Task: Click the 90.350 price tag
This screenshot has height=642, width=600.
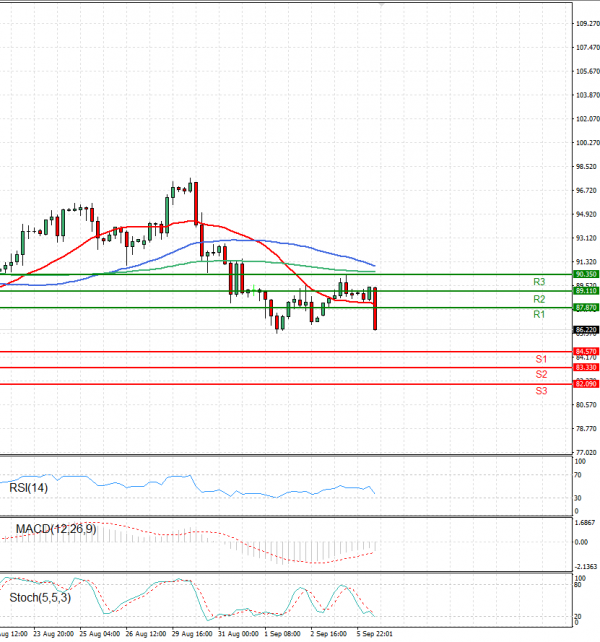Action: coord(586,274)
